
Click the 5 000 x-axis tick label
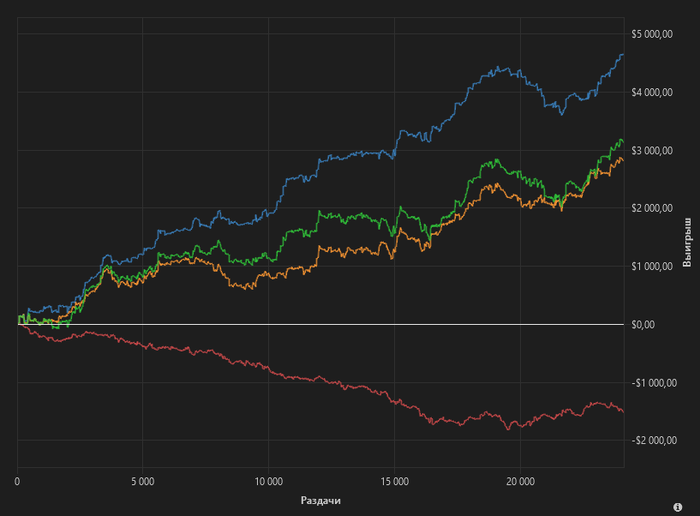point(143,482)
